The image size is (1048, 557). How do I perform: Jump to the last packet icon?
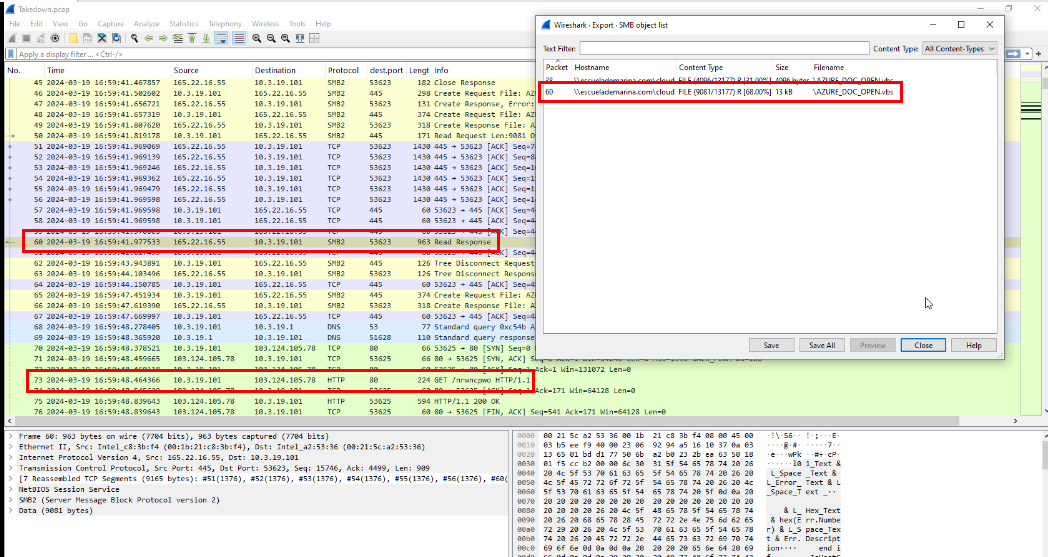[x=206, y=39]
